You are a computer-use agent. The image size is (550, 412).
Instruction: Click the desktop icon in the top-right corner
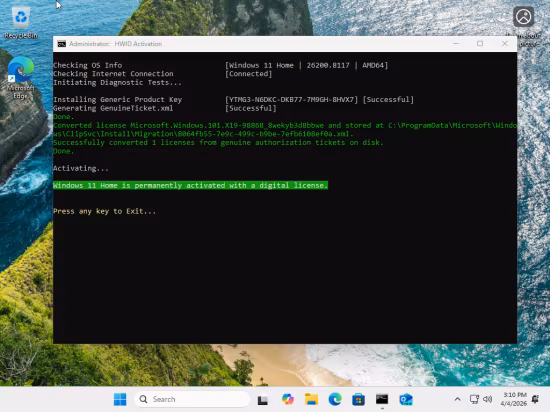pos(523,17)
